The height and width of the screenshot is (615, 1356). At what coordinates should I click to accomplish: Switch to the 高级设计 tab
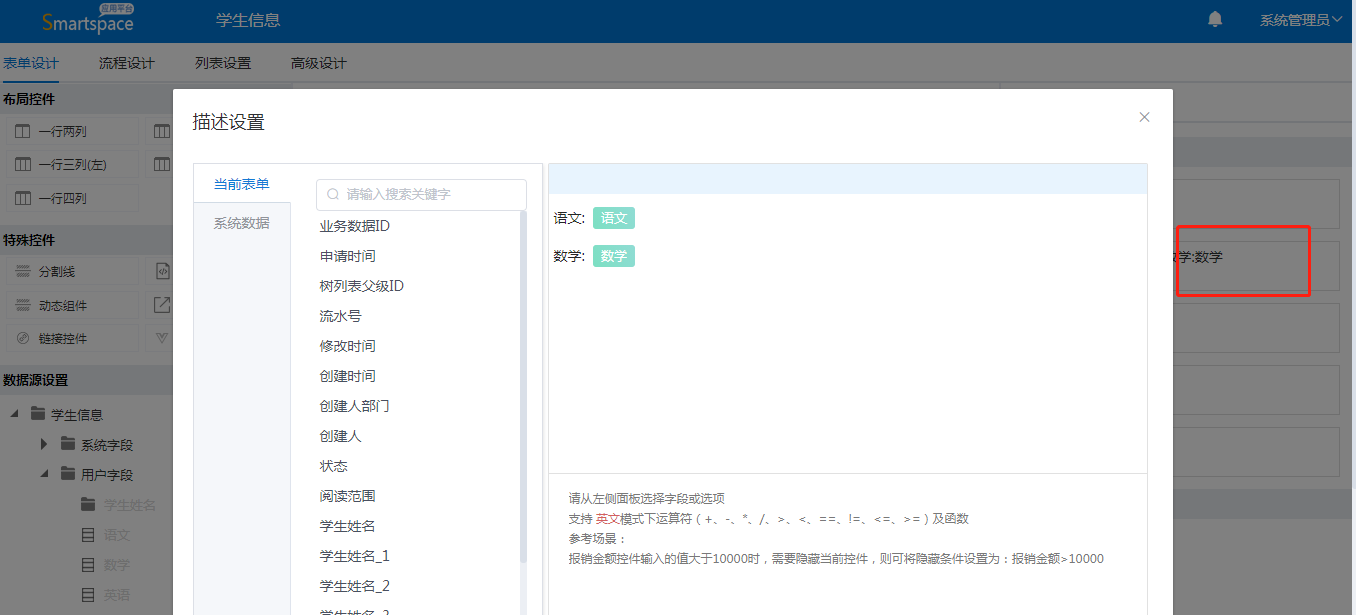click(x=319, y=63)
